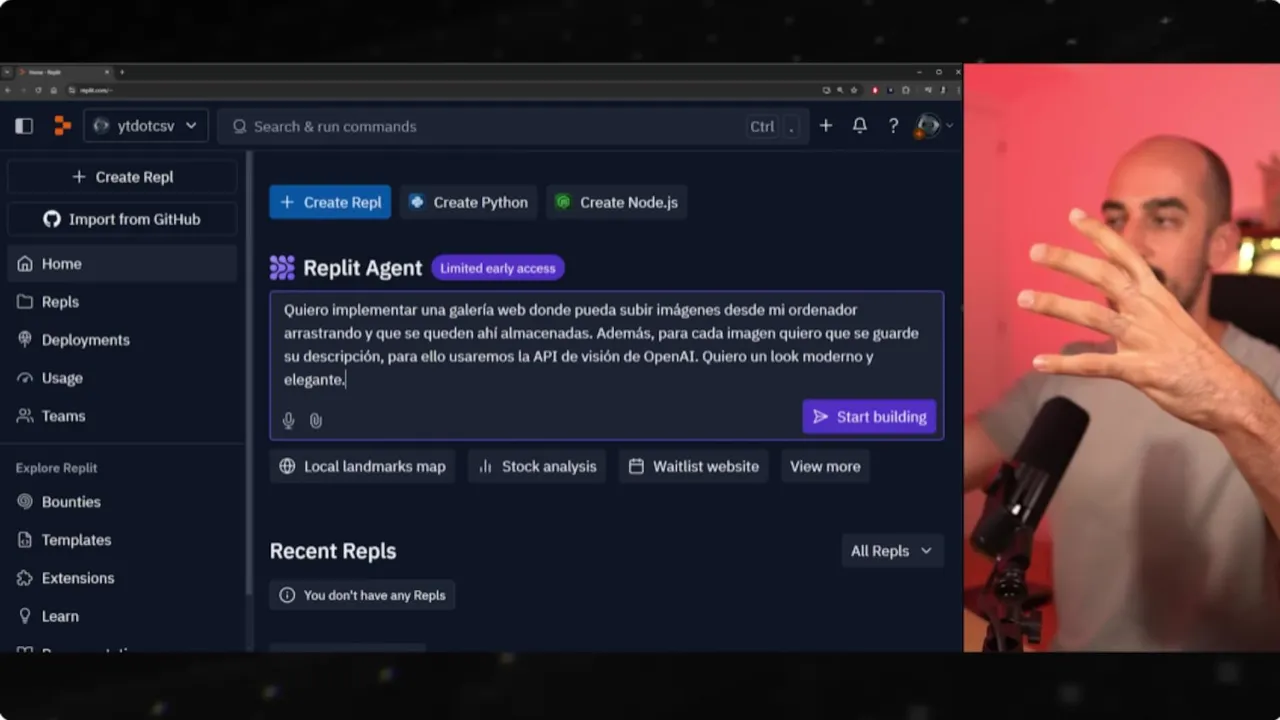Open Repls in sidebar
Viewport: 1280px width, 720px height.
[x=122, y=302]
